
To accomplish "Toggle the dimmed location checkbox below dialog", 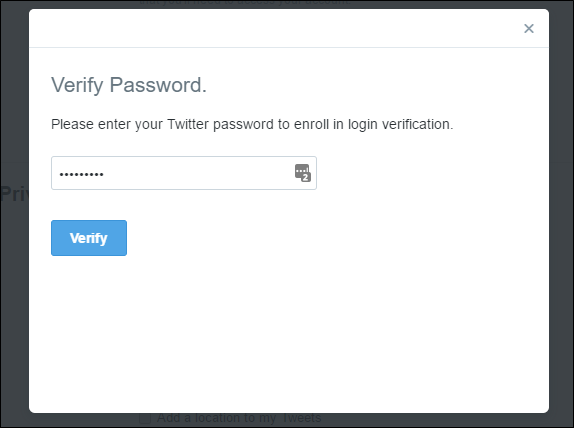I will click(145, 418).
